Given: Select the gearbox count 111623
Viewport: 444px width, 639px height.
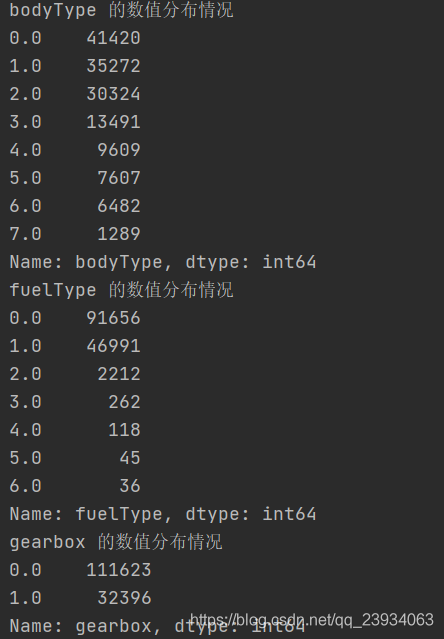Looking at the screenshot, I should 119,570.
